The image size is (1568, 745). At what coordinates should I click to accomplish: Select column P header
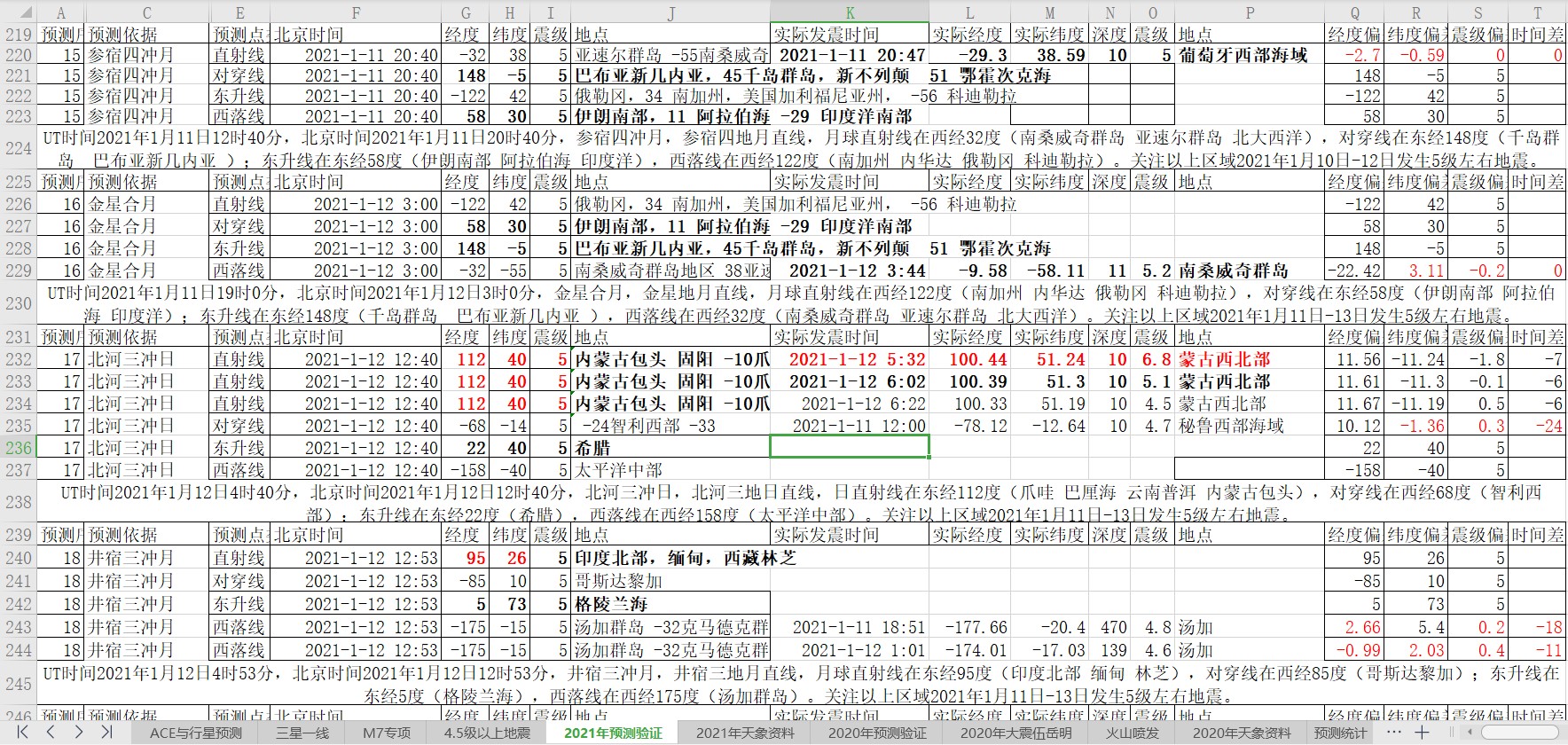coord(1249,12)
